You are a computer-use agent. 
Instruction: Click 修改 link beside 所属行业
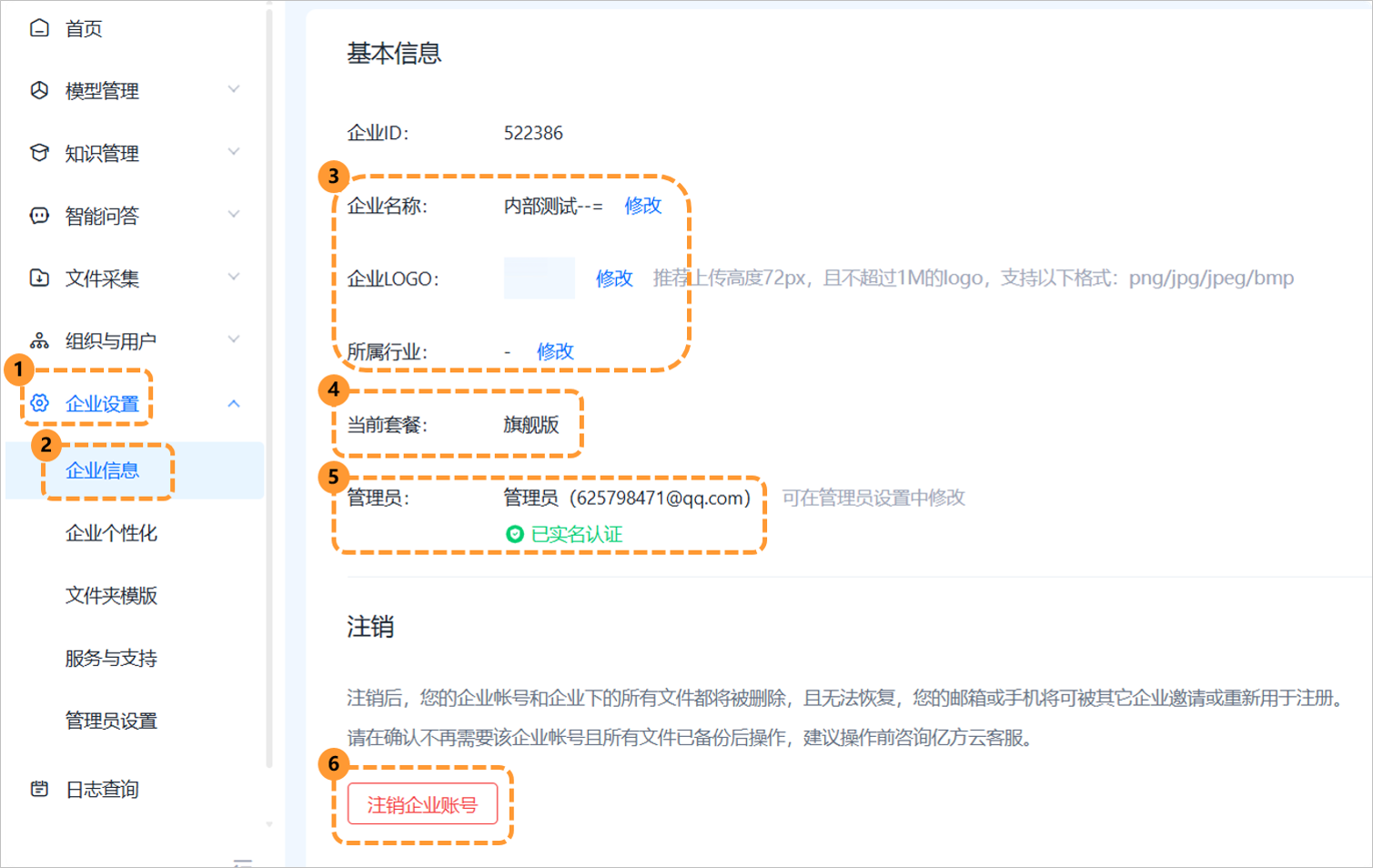tap(555, 351)
